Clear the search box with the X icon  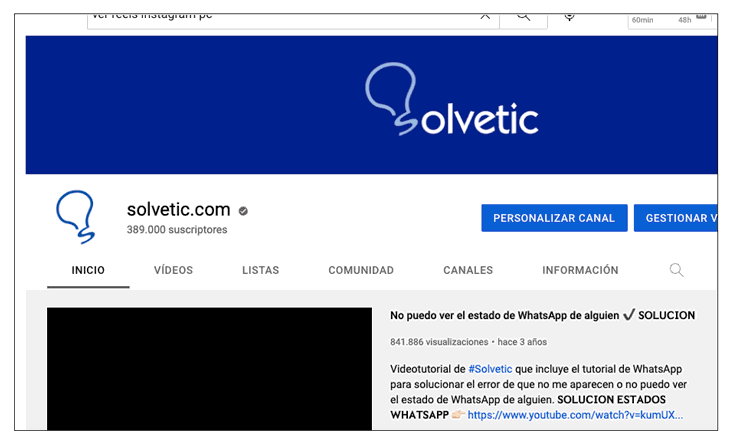tap(485, 17)
